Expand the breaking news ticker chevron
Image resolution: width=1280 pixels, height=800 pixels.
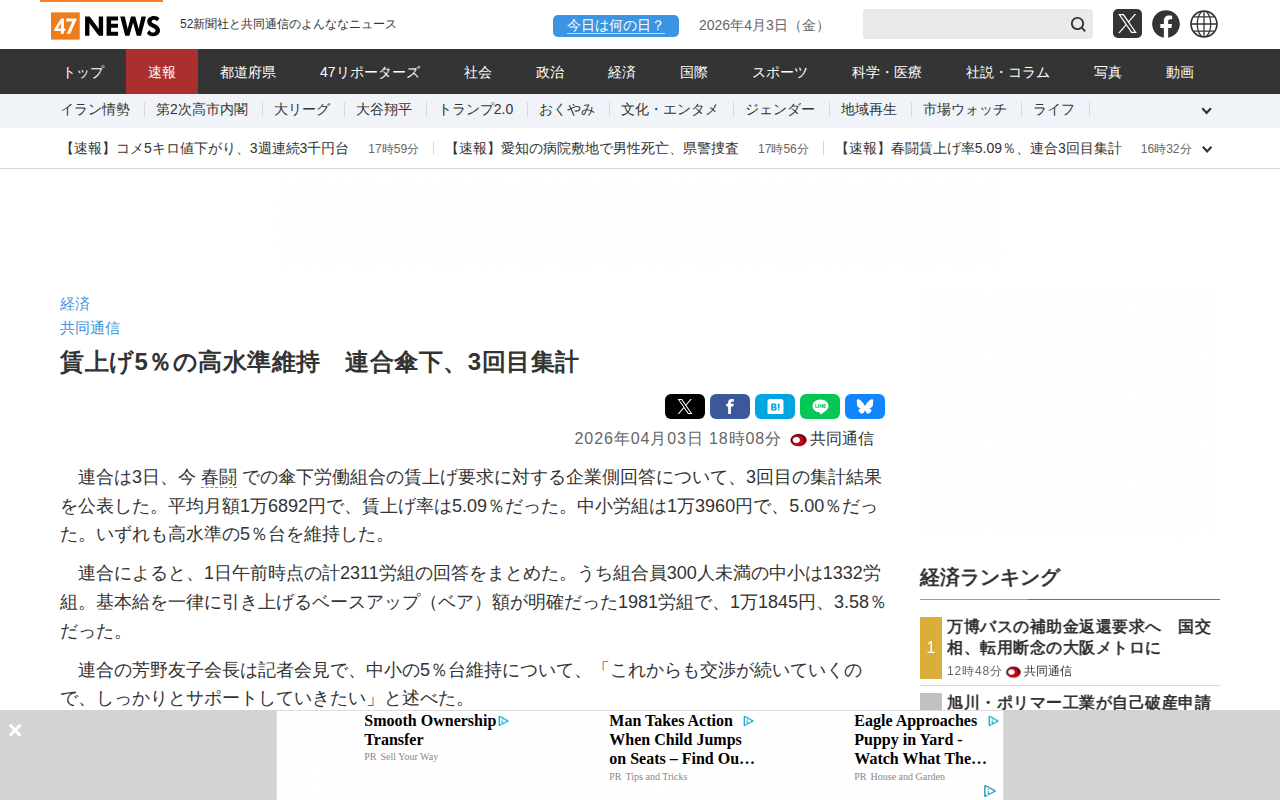[1207, 149]
